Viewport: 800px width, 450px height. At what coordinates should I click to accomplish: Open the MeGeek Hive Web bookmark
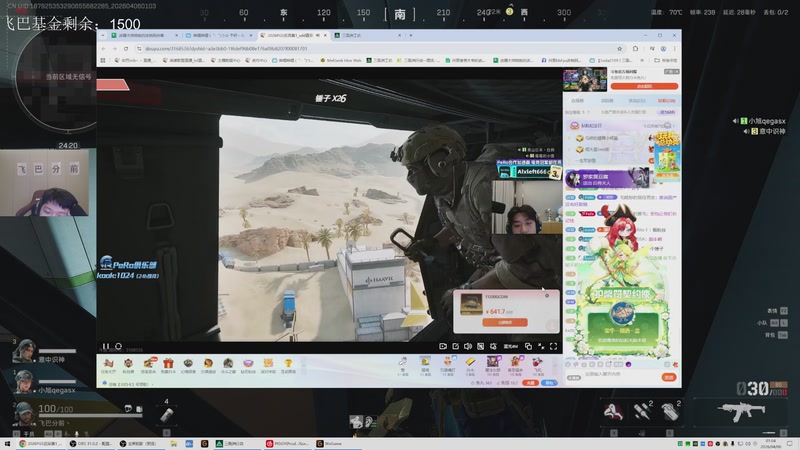tap(343, 60)
